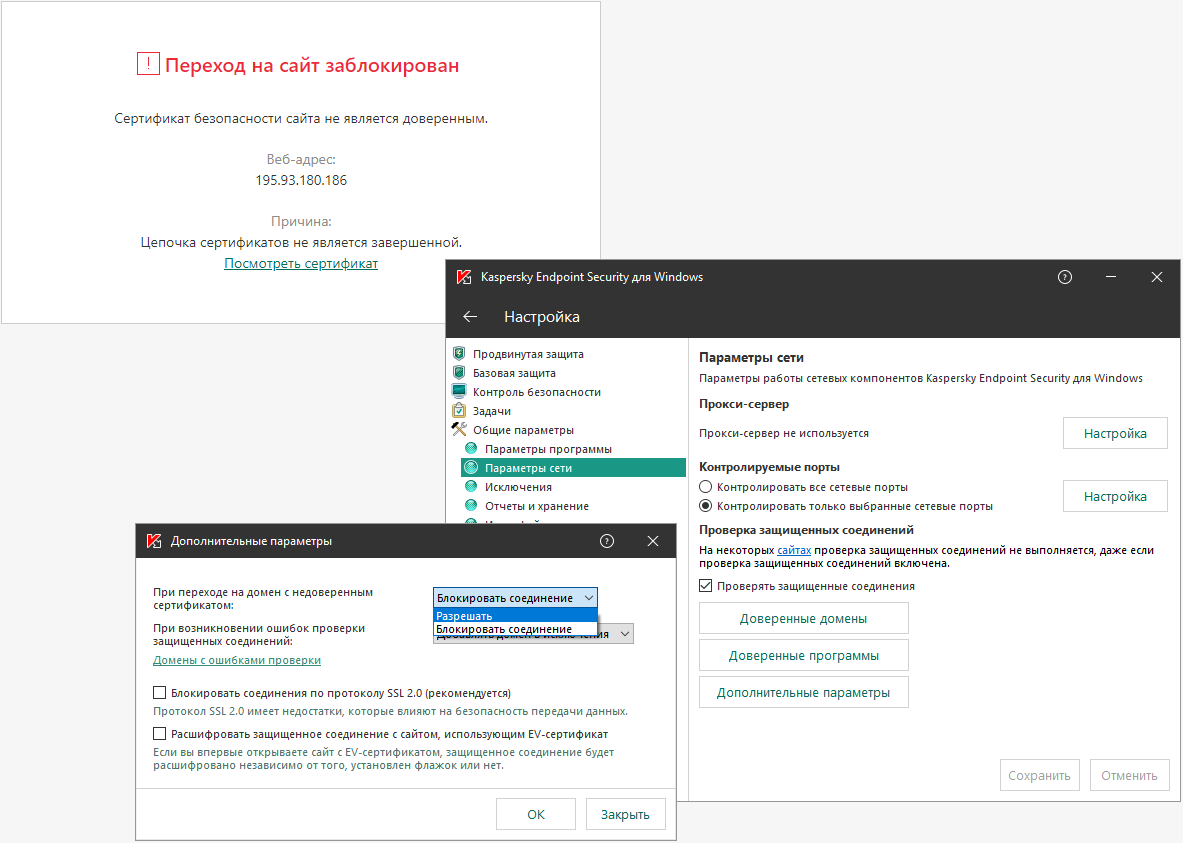Open Посмотреть сертификат link
Viewport: 1183px width, 843px height.
pyautogui.click(x=301, y=263)
